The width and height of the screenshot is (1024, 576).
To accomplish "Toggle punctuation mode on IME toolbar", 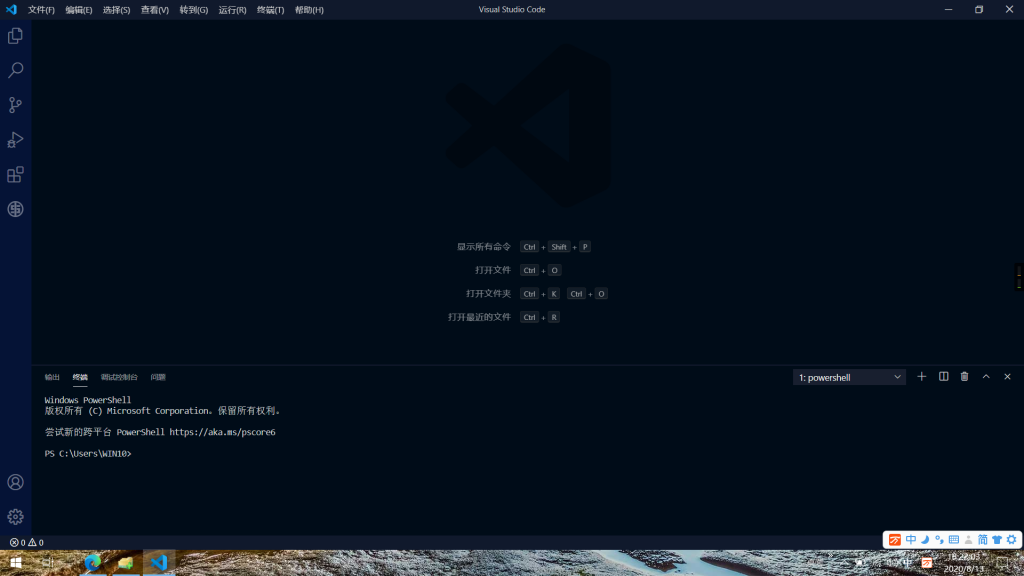I will (x=939, y=540).
